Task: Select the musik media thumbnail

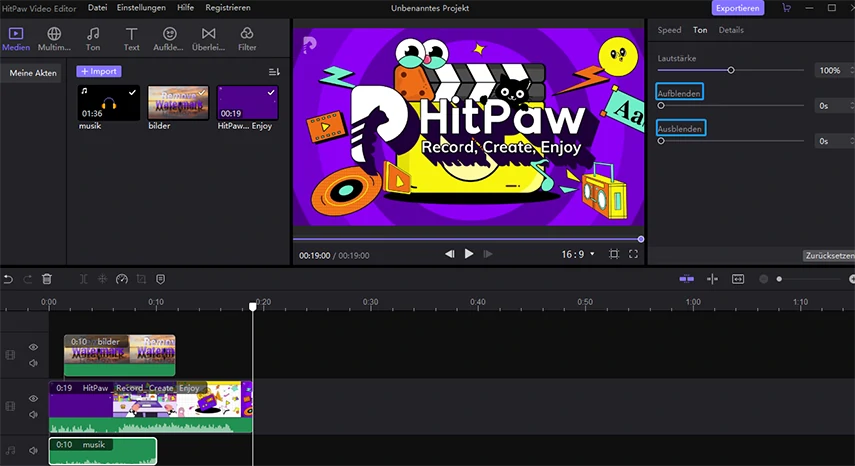Action: point(109,102)
